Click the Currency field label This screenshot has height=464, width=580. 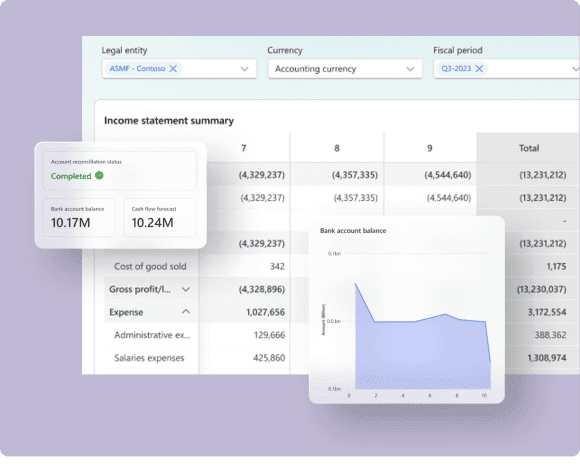click(285, 50)
